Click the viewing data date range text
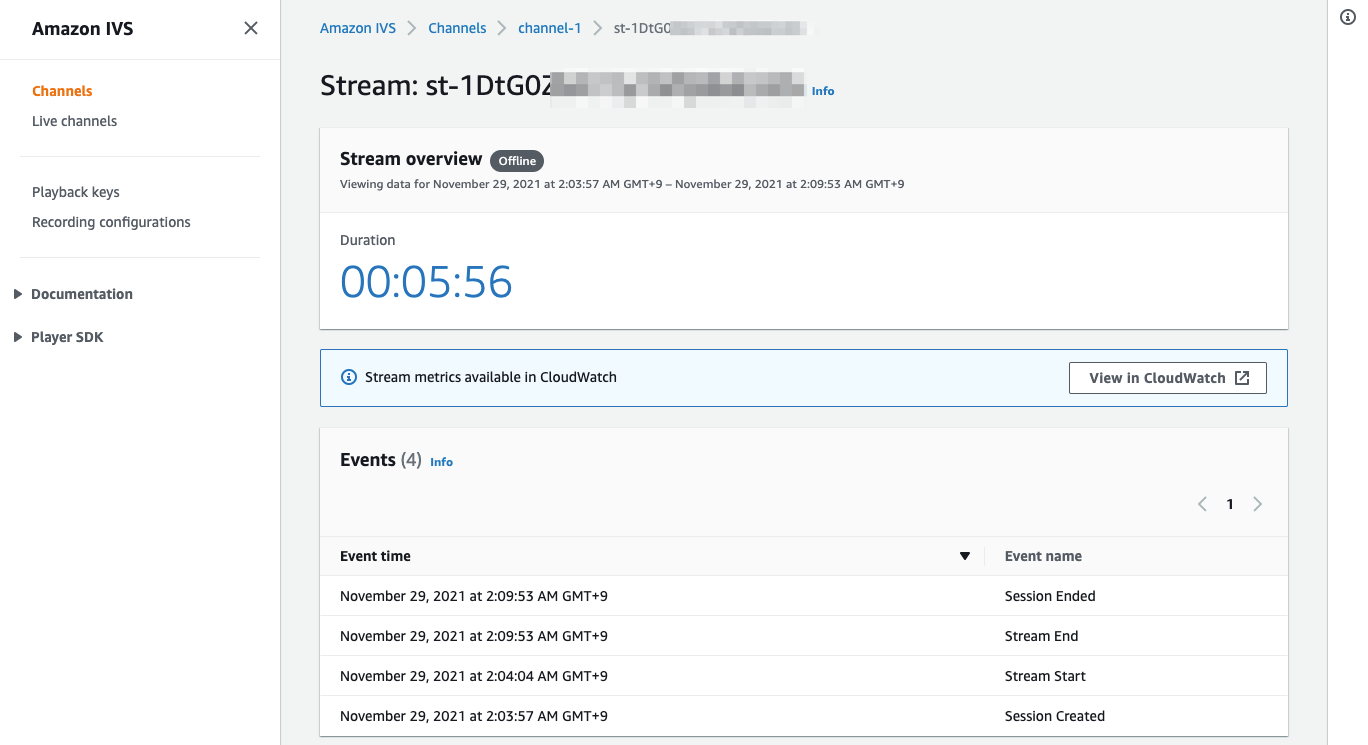The width and height of the screenshot is (1368, 745). 622,184
